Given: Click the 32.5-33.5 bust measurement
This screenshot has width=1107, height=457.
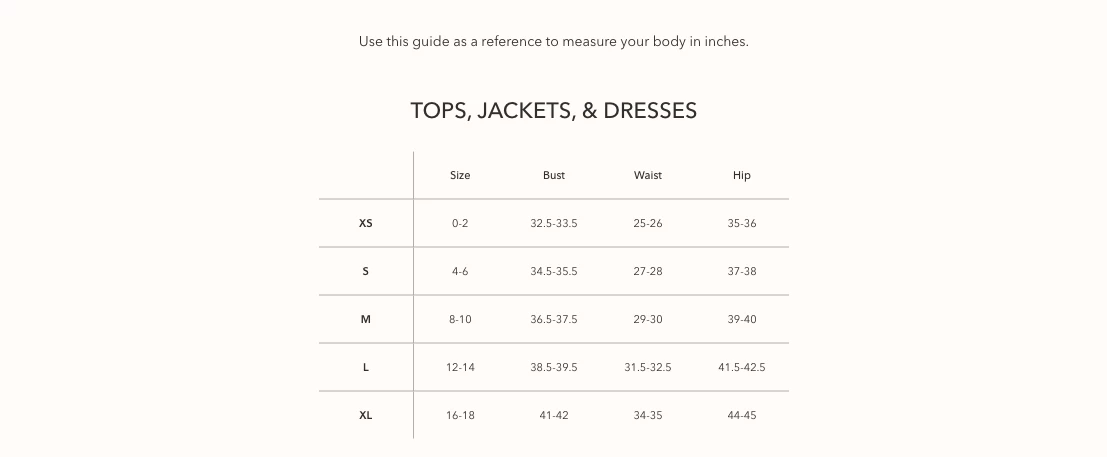Looking at the screenshot, I should coord(554,223).
